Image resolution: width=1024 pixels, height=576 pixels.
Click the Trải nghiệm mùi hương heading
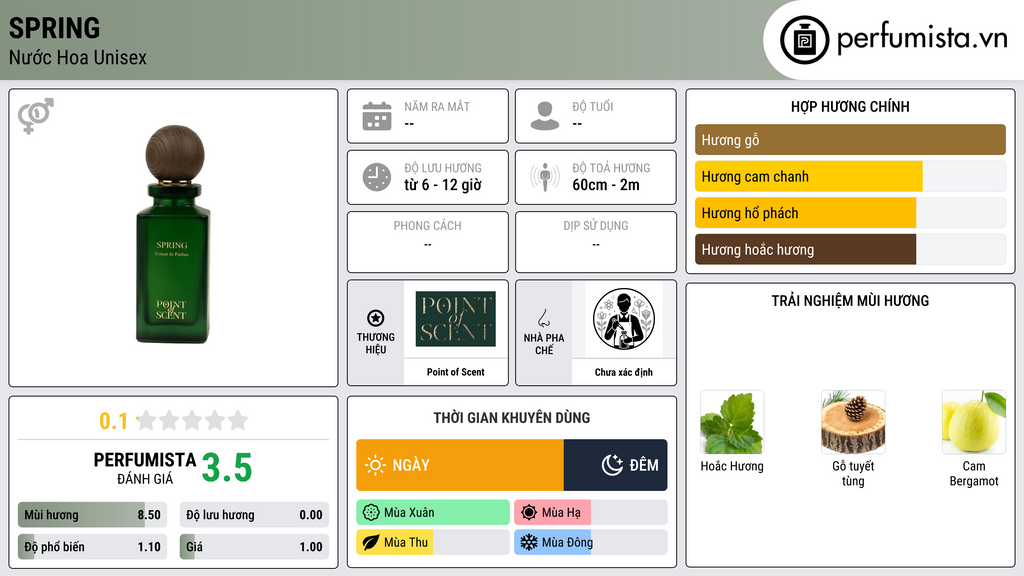pyautogui.click(x=850, y=301)
